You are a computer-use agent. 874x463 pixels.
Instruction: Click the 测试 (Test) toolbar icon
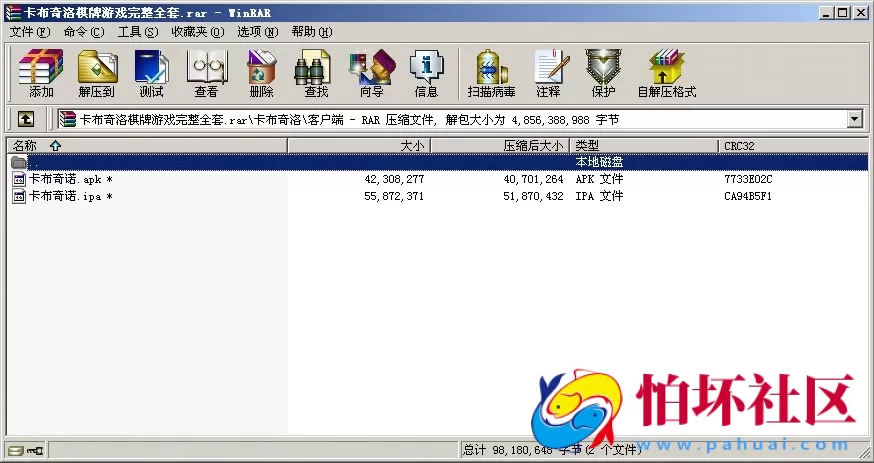pyautogui.click(x=151, y=73)
